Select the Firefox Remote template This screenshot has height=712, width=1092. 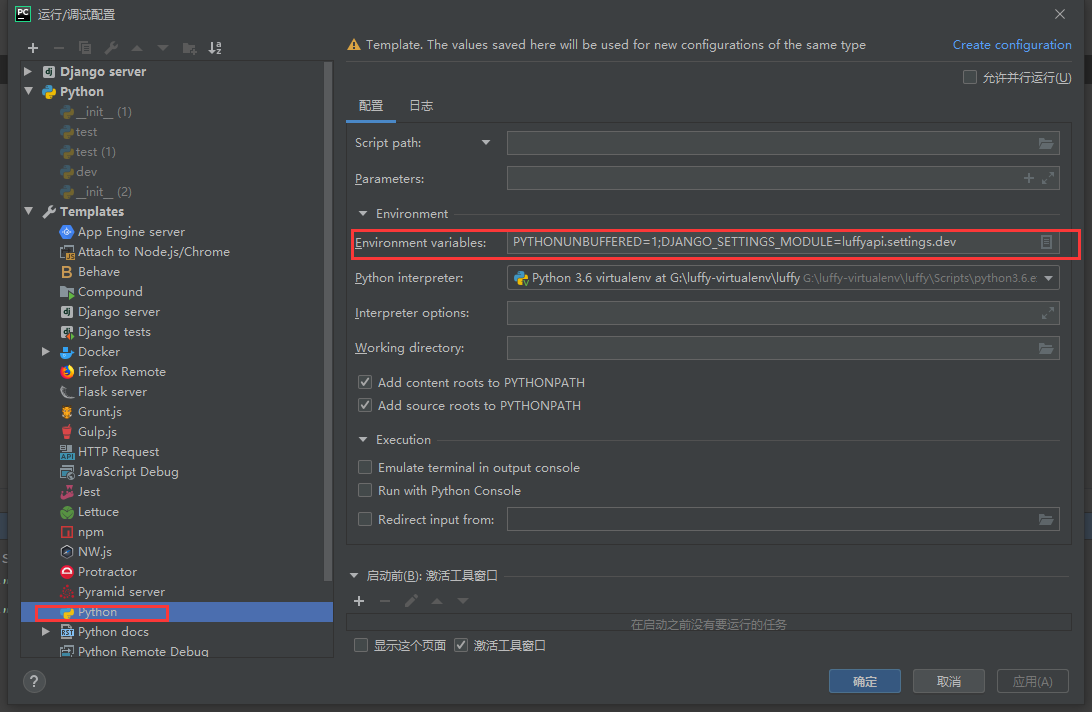pos(122,372)
